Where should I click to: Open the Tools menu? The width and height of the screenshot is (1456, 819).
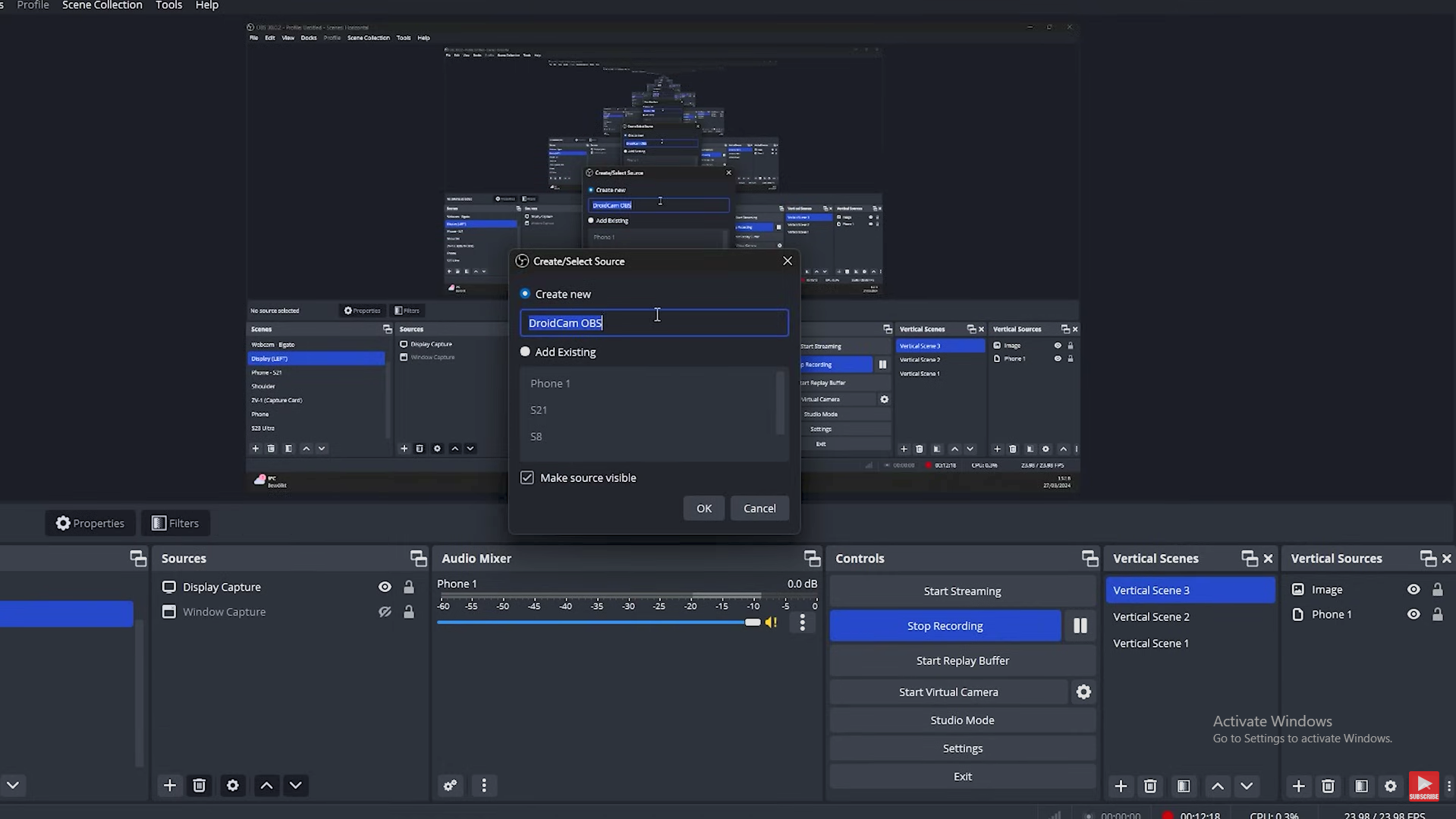(168, 5)
